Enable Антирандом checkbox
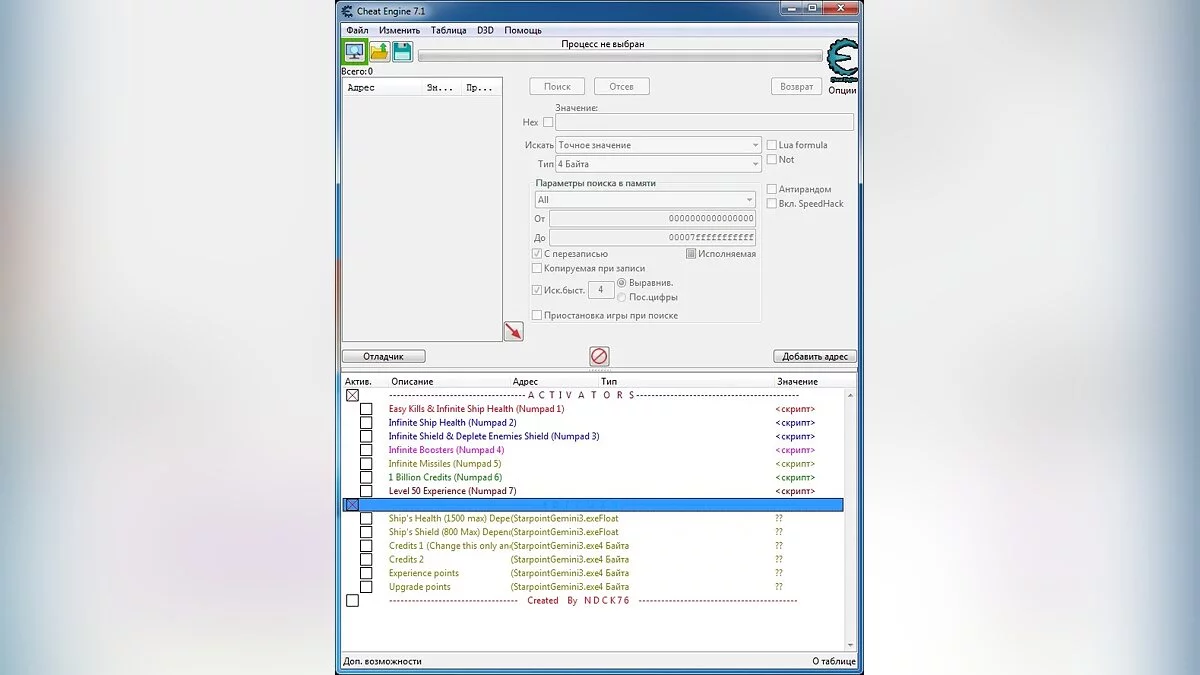 (x=772, y=189)
